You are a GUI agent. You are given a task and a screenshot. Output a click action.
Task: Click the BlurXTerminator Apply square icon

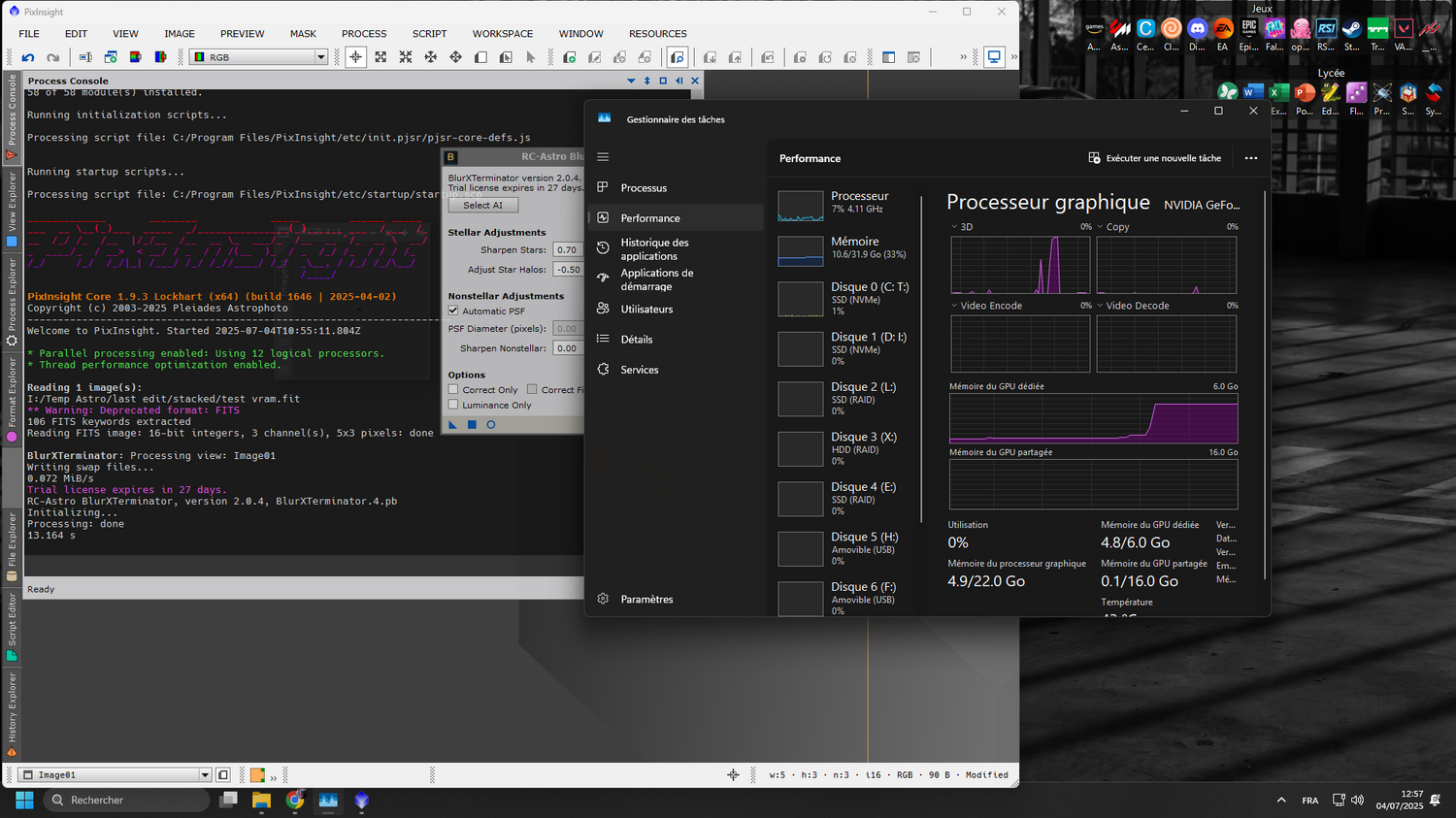click(472, 424)
